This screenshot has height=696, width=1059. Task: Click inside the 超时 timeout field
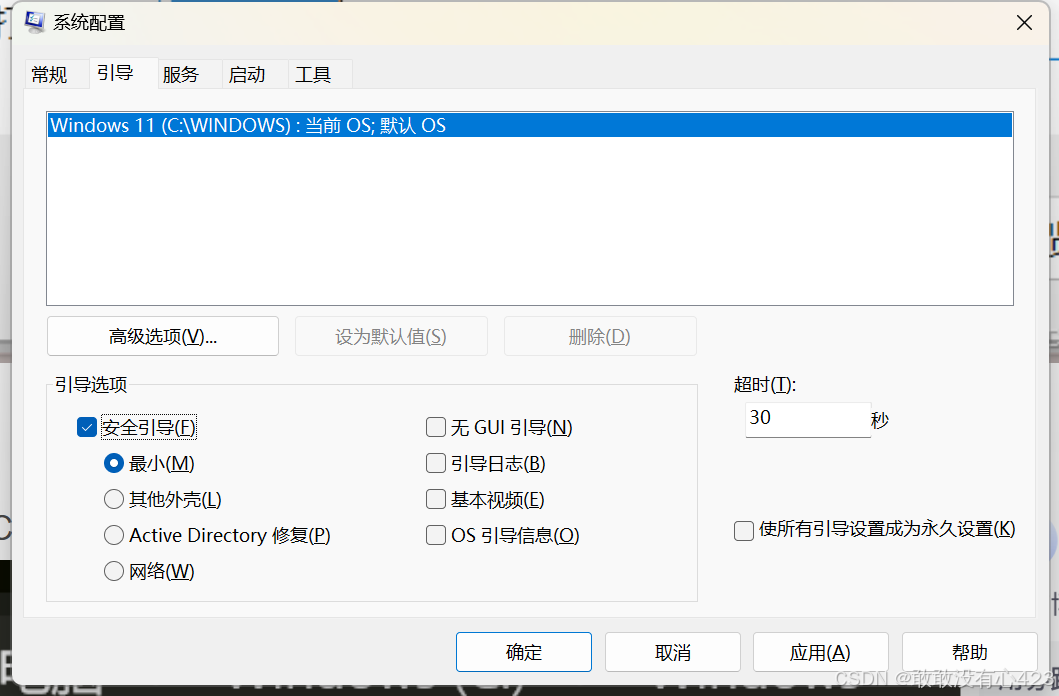[x=807, y=419]
